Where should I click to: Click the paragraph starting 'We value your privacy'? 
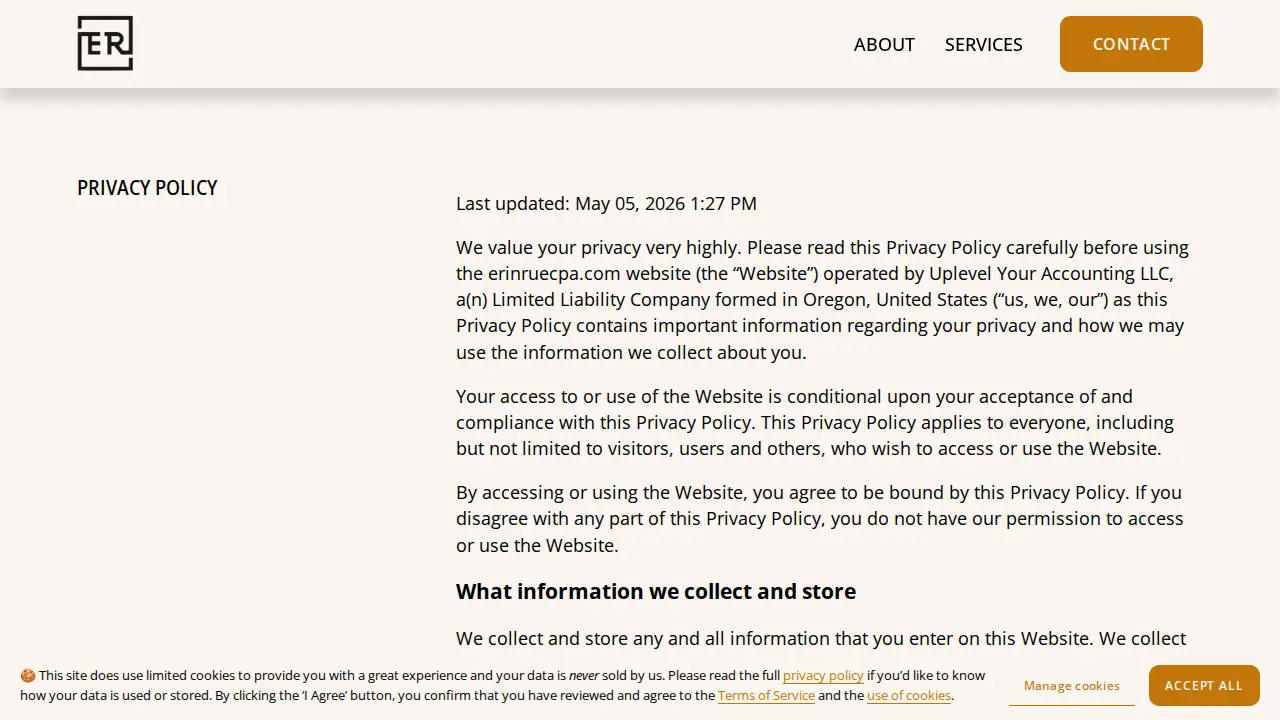(x=823, y=300)
